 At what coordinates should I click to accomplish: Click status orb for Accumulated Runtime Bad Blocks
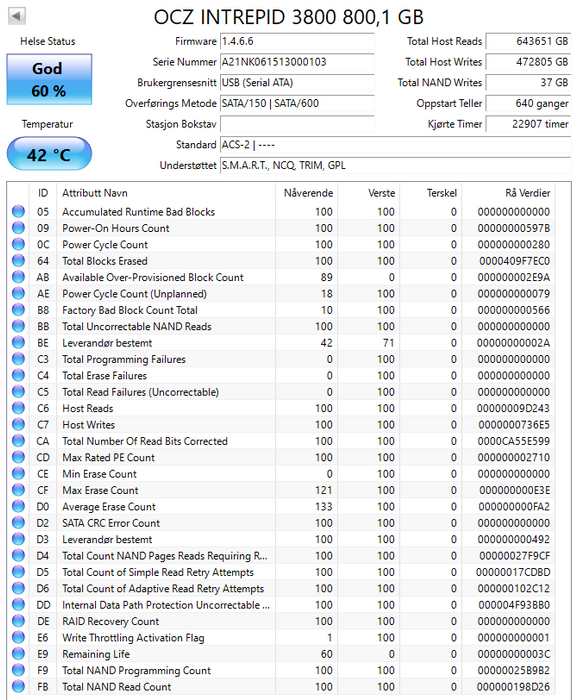18,211
